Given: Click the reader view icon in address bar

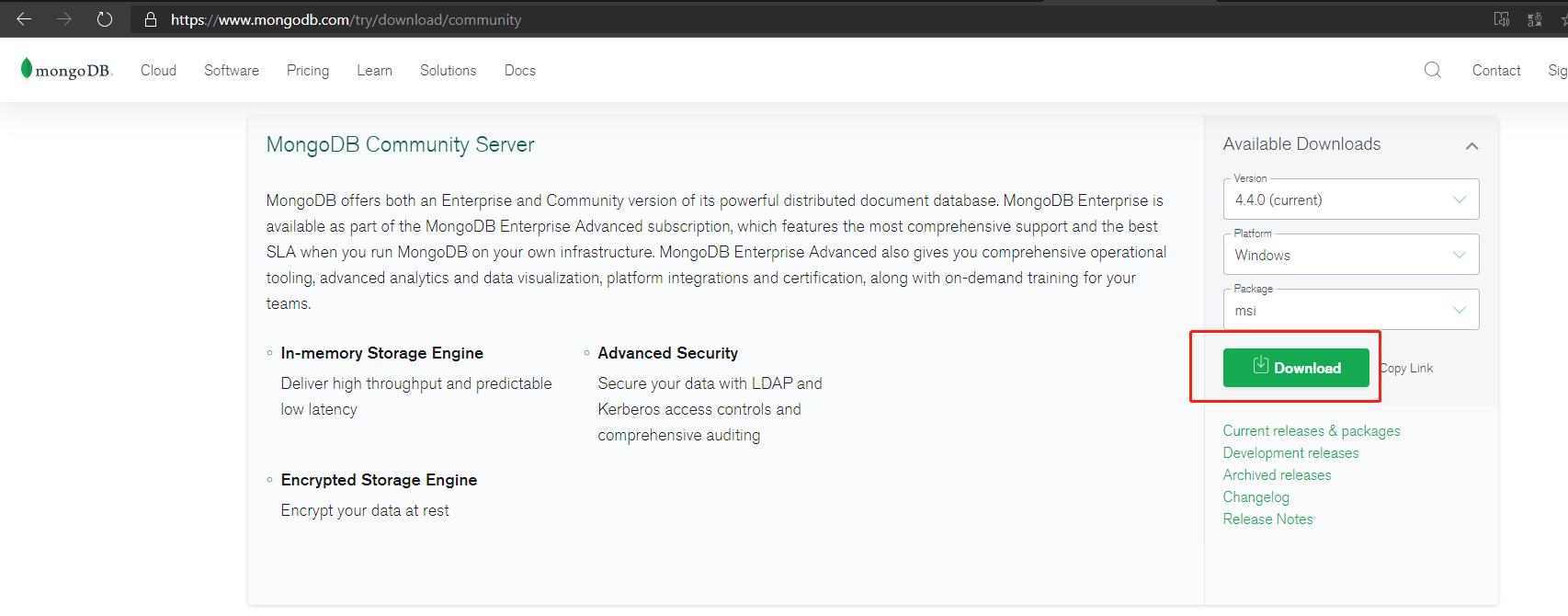Looking at the screenshot, I should click(1502, 19).
